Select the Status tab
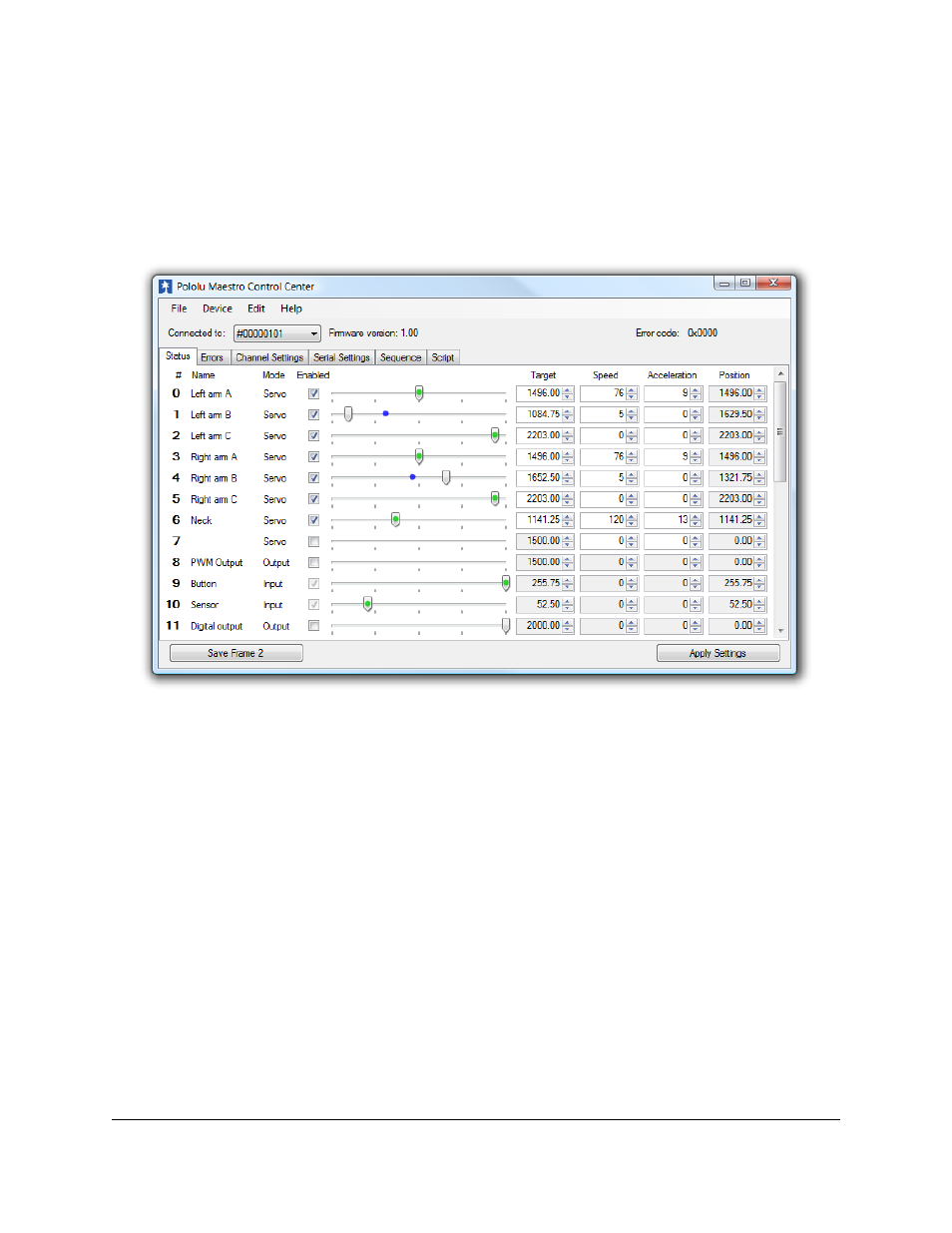This screenshot has width=952, height=1233. [x=178, y=356]
